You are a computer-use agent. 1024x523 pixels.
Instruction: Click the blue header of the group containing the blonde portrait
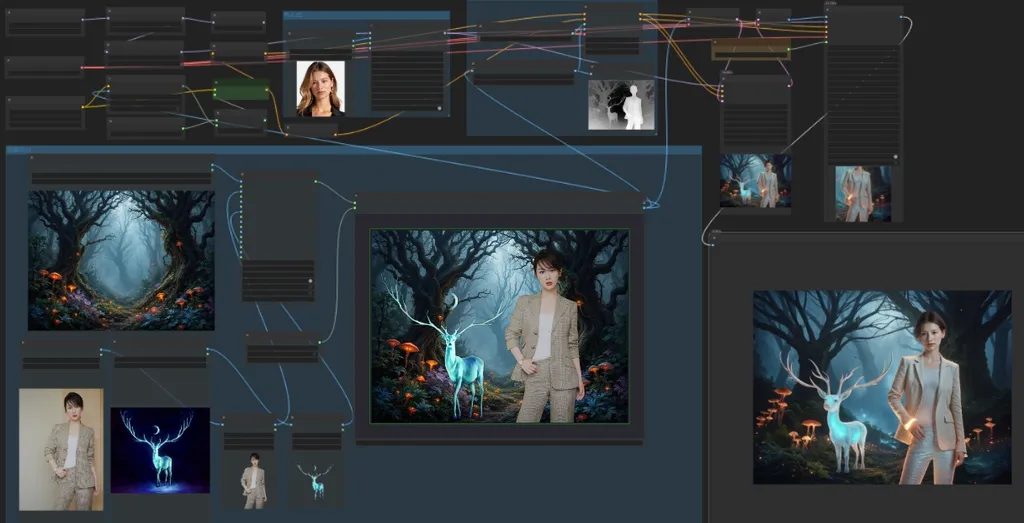367,14
